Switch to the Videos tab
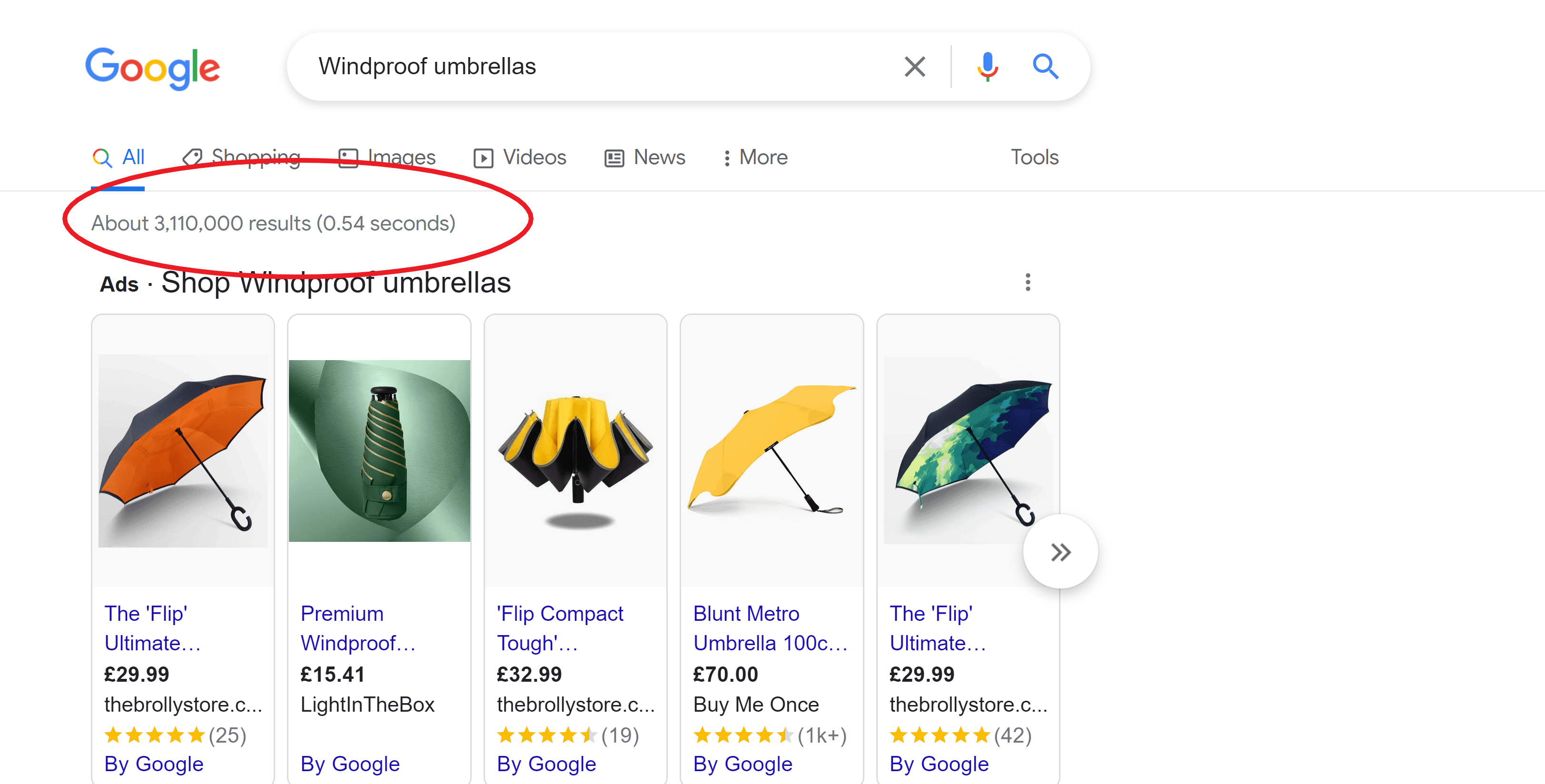This screenshot has height=784, width=1545. pyautogui.click(x=519, y=157)
